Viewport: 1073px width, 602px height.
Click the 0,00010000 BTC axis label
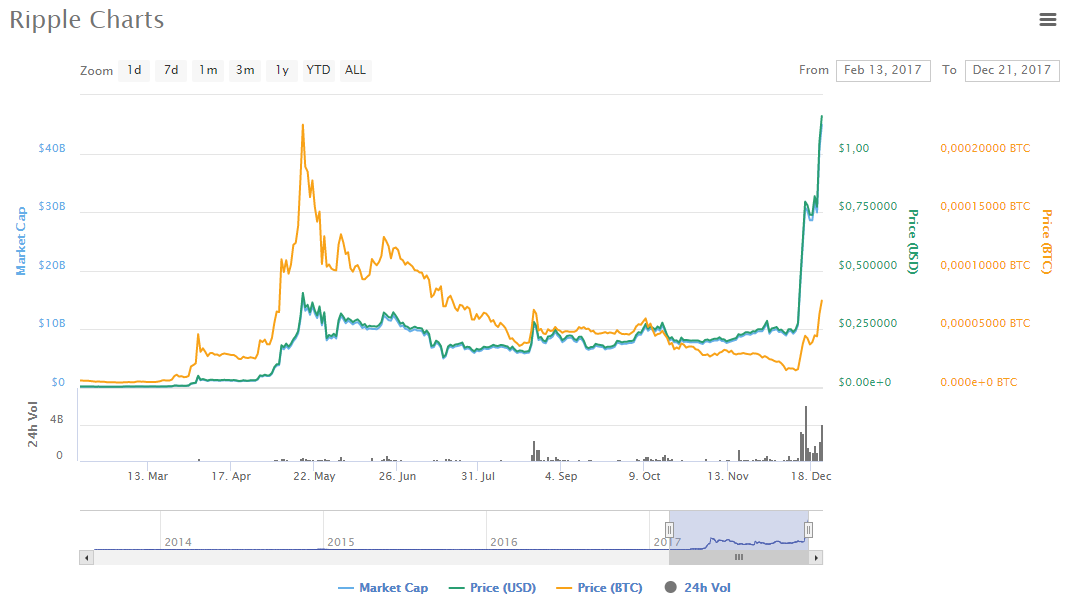[x=985, y=265]
